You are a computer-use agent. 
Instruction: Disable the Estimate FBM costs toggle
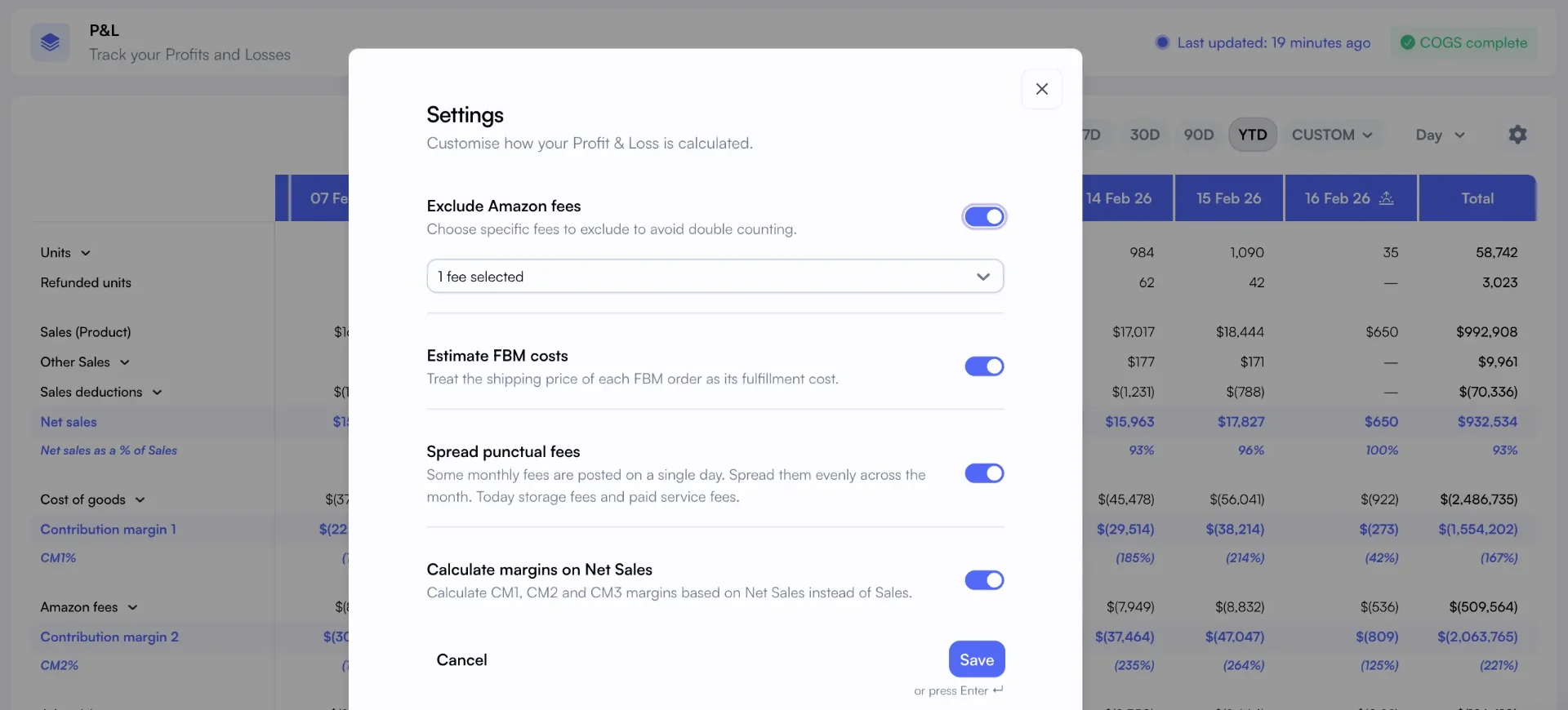(984, 366)
